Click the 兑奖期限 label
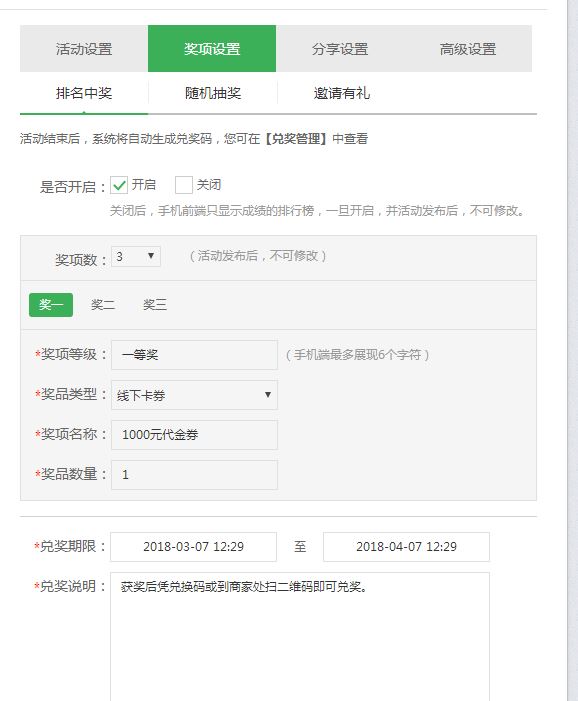 tap(70, 546)
